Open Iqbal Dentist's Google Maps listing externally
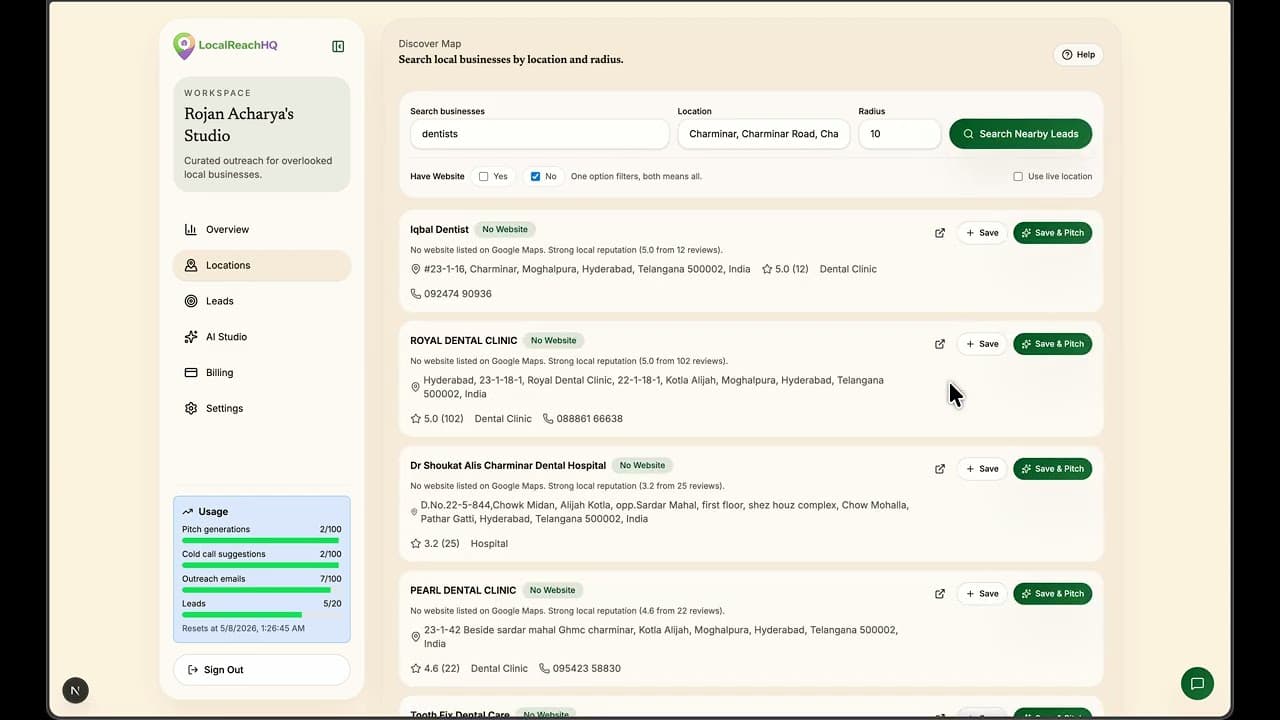The height and width of the screenshot is (720, 1280). coord(940,232)
